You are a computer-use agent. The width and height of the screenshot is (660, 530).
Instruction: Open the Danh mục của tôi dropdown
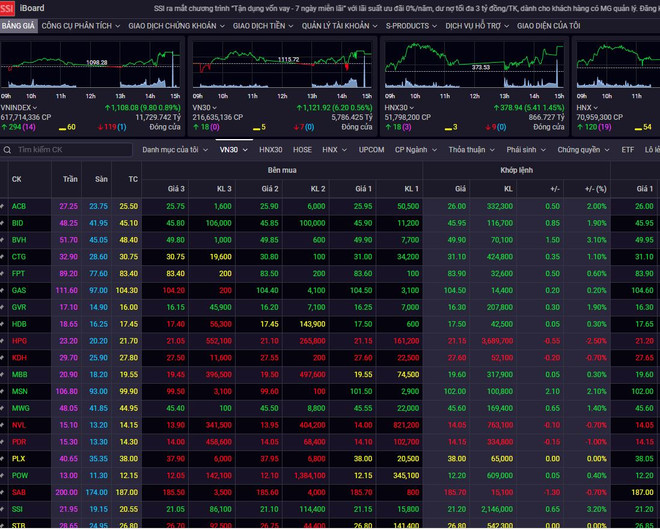coord(170,150)
